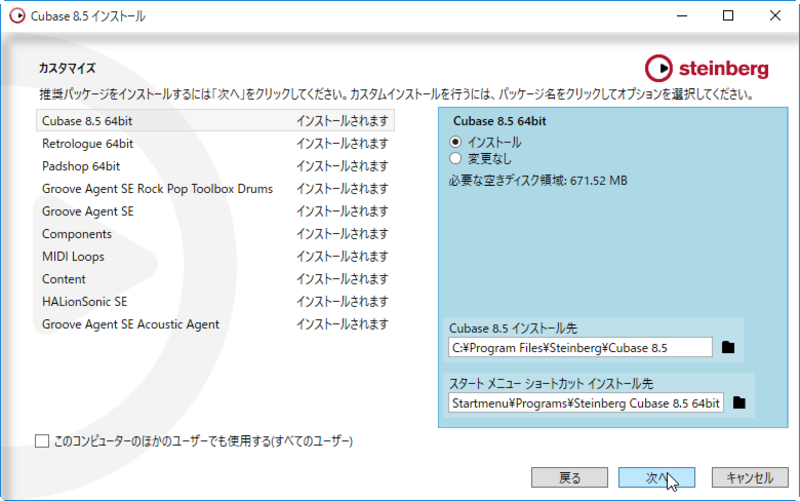This screenshot has width=800, height=501.
Task: Close the Cubase 8.5 installer window
Action: [775, 16]
